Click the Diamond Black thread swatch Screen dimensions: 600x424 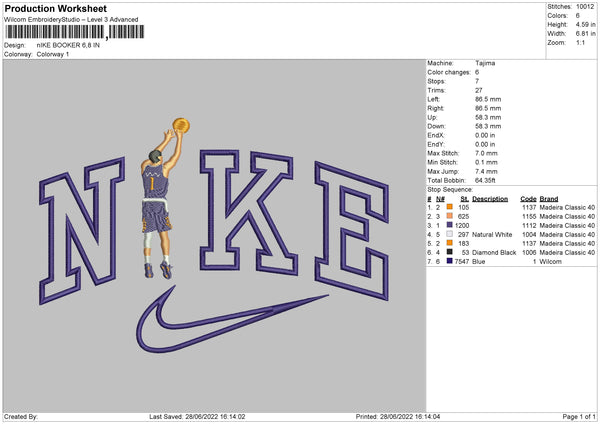pyautogui.click(x=450, y=252)
